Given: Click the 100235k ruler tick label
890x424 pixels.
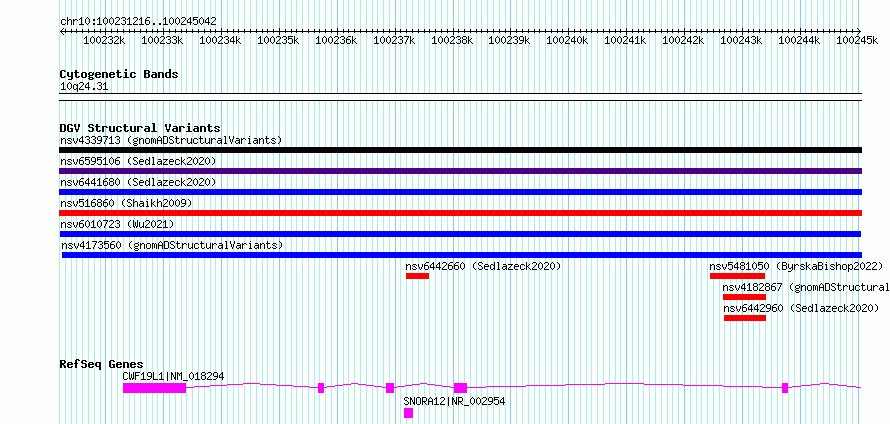Looking at the screenshot, I should [x=278, y=40].
